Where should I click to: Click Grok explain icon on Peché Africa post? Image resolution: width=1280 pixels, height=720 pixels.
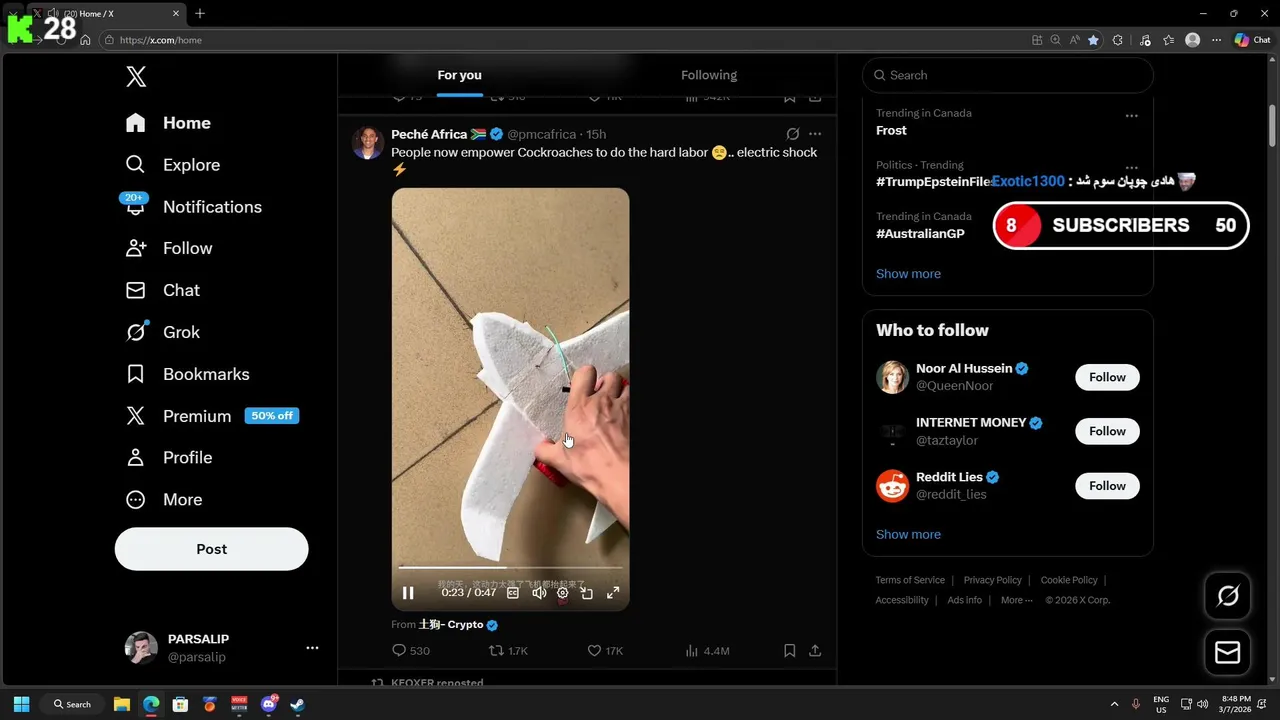pyautogui.click(x=793, y=134)
